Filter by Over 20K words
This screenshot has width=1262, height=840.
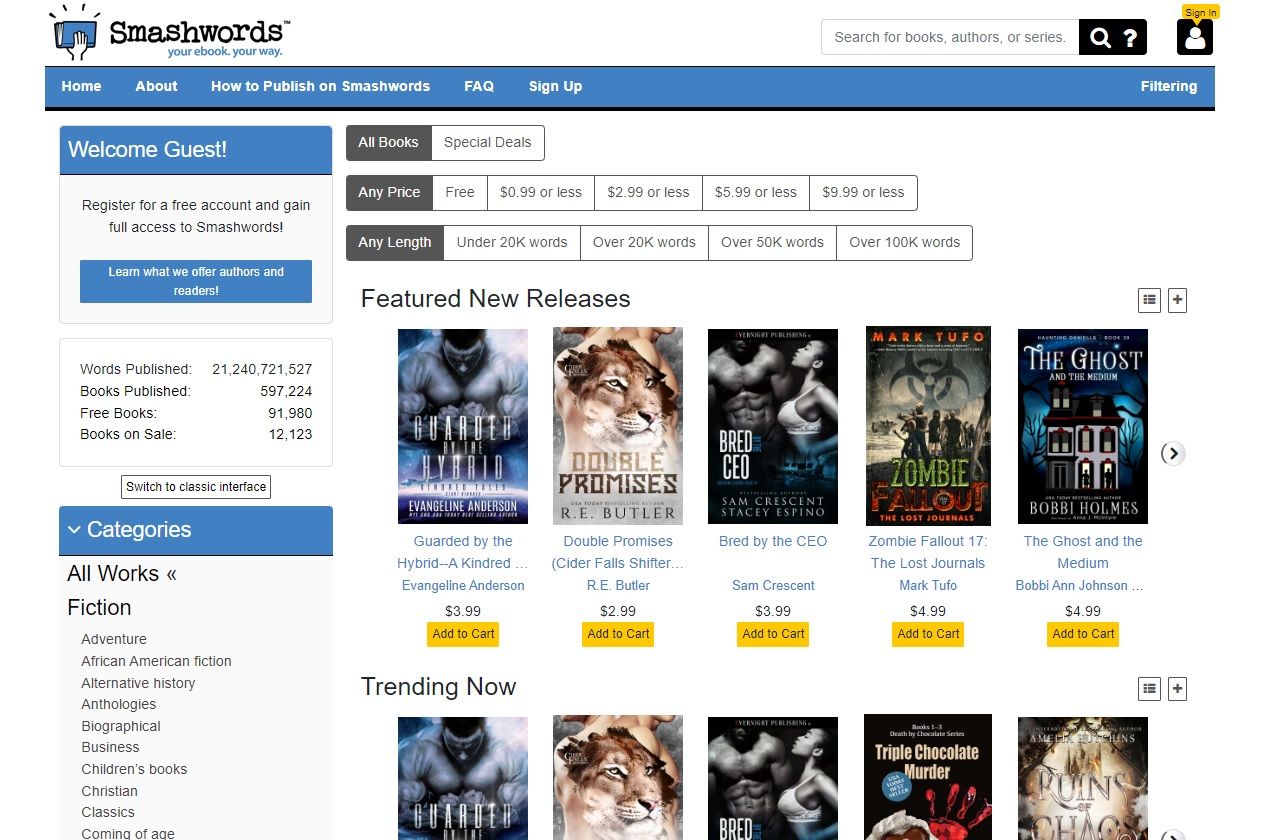tap(644, 242)
